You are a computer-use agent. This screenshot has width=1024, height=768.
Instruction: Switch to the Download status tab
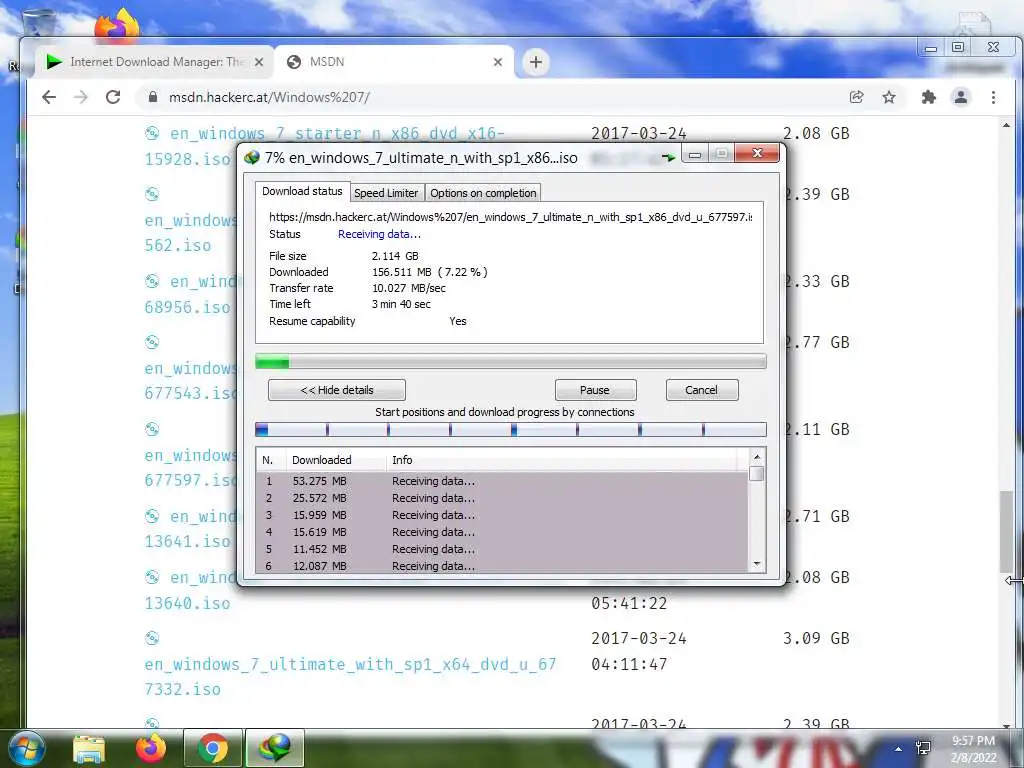302,191
